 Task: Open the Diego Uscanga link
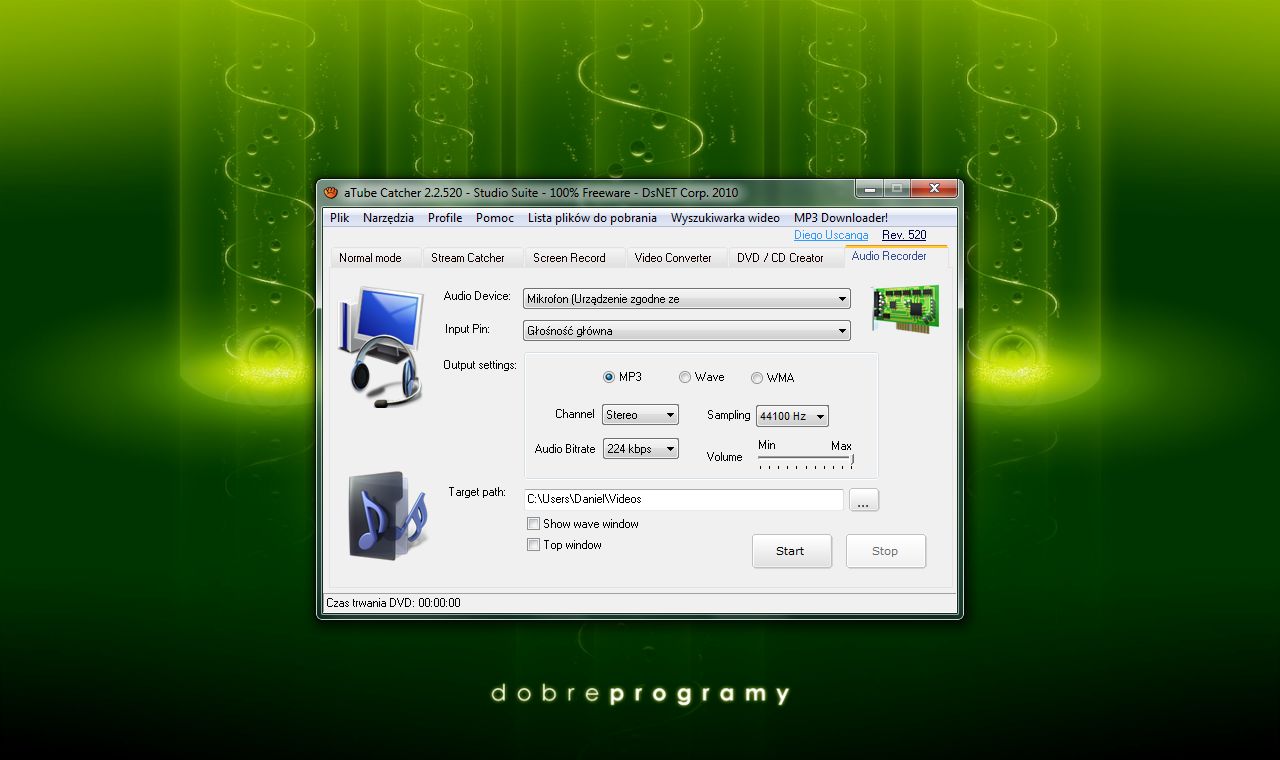[831, 235]
